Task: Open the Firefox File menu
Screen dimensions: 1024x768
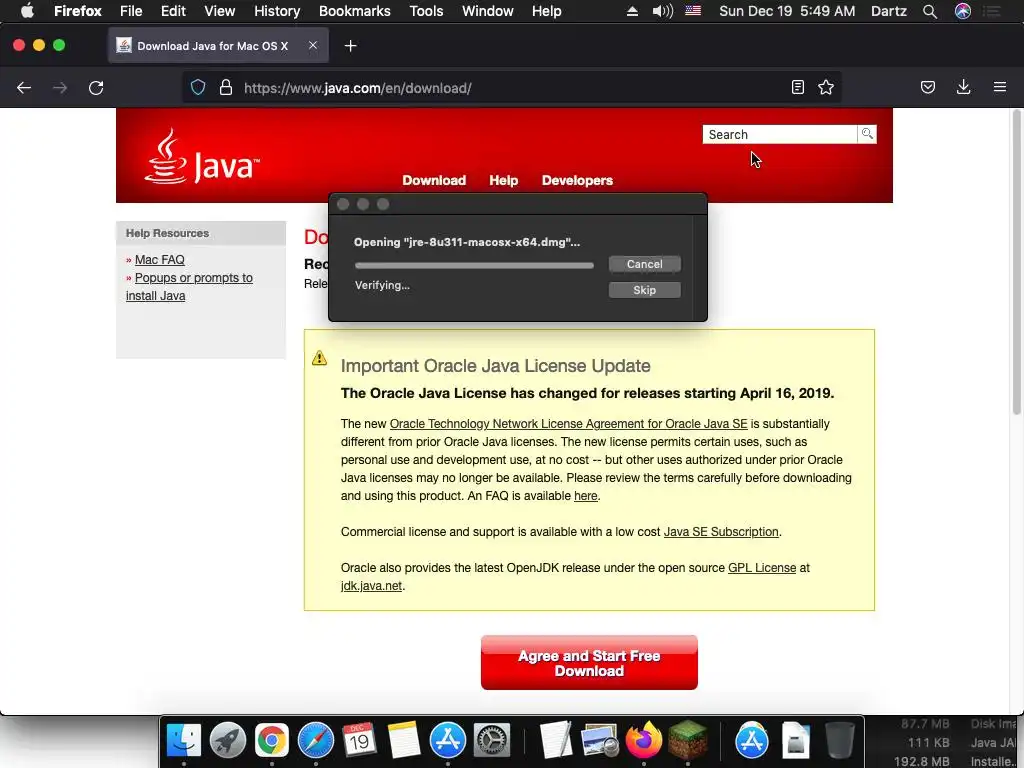Action: pyautogui.click(x=131, y=11)
